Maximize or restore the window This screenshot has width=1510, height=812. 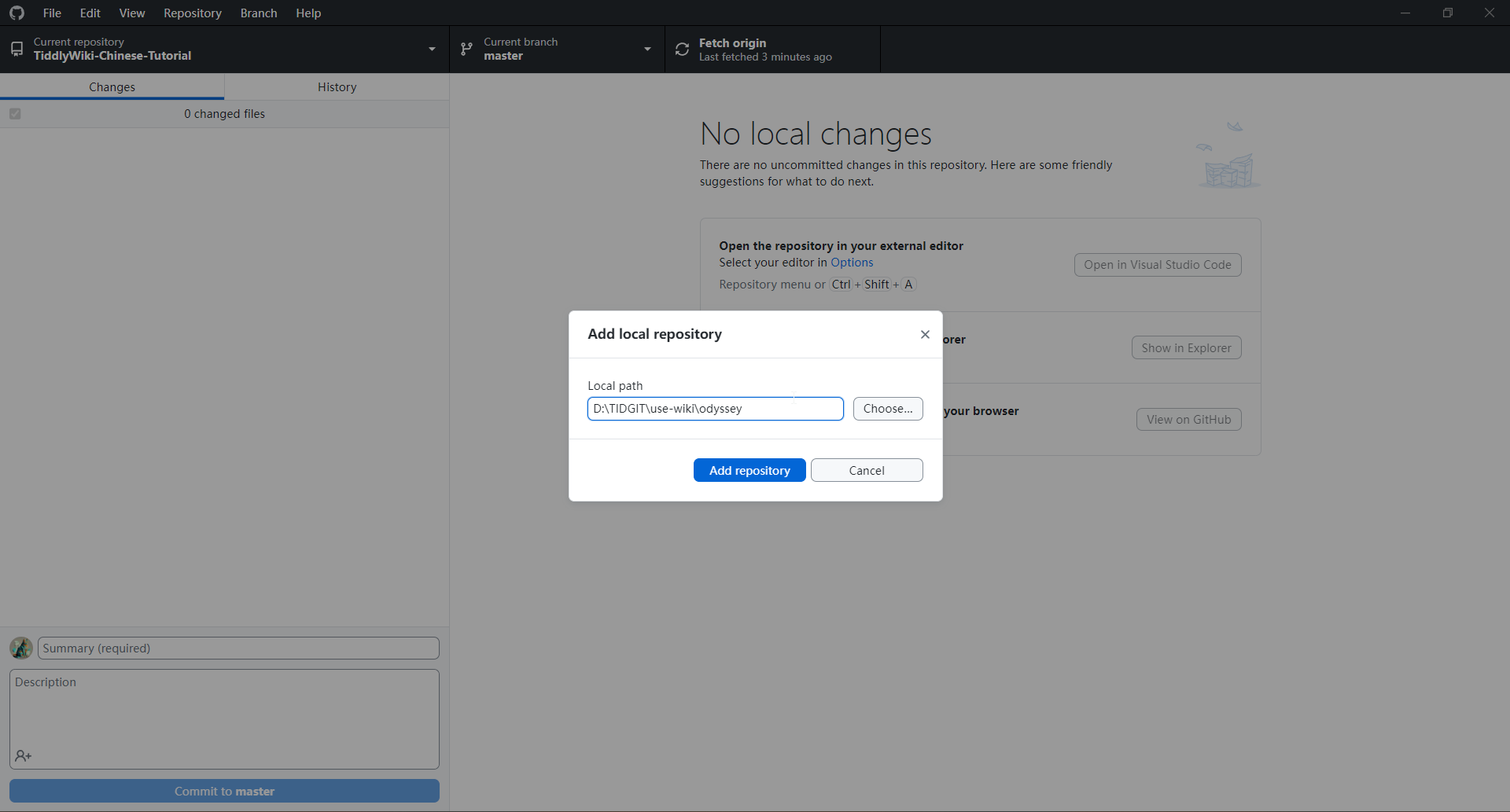1447,13
